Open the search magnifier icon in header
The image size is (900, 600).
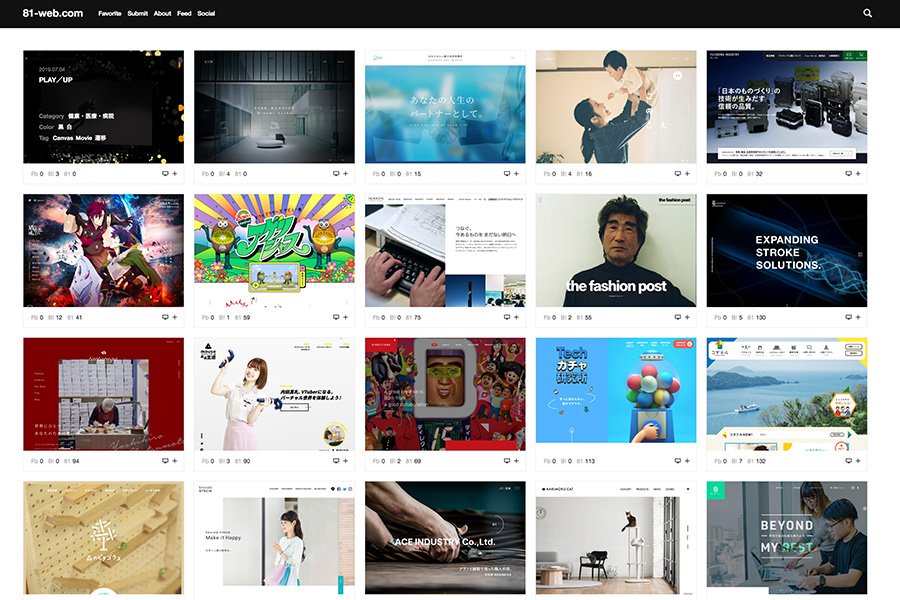pyautogui.click(x=867, y=14)
